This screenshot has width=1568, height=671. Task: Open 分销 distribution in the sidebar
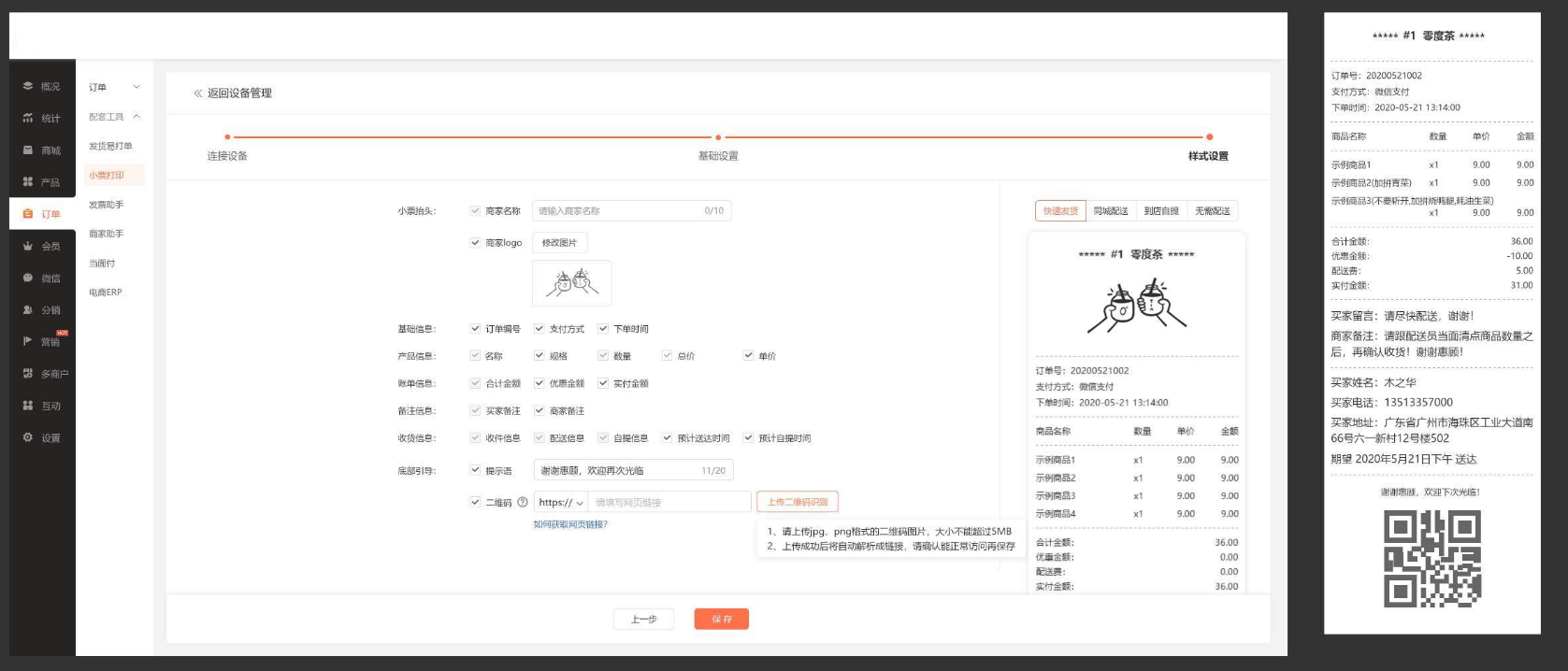tap(41, 309)
